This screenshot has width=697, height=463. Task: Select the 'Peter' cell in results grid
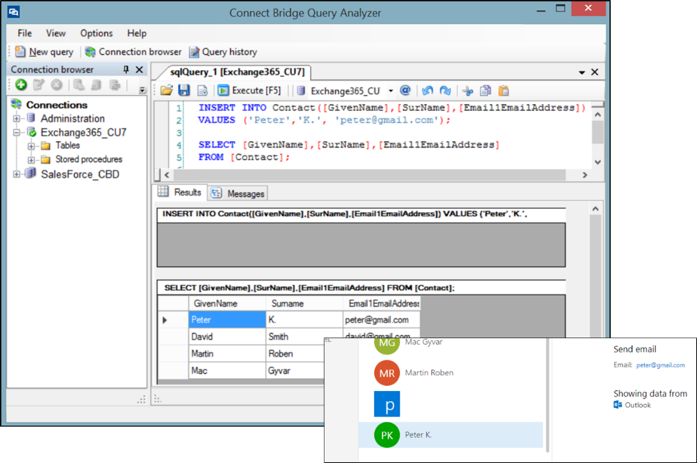pos(227,320)
